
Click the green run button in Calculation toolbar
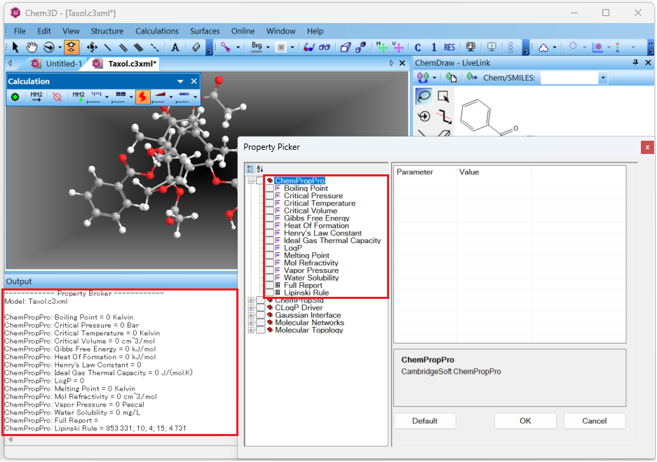(15, 97)
